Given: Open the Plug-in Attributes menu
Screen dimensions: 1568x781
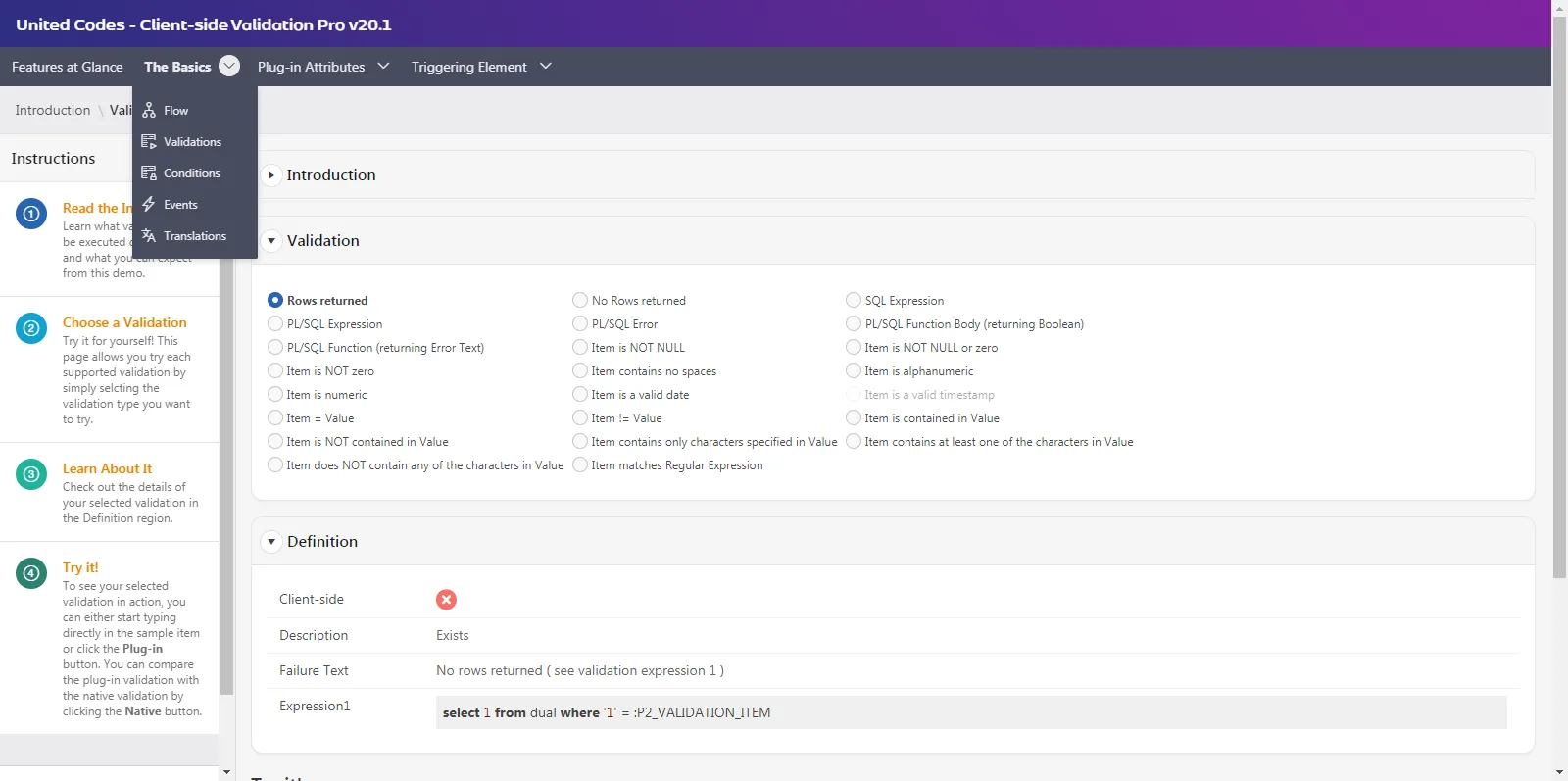Looking at the screenshot, I should (x=322, y=67).
